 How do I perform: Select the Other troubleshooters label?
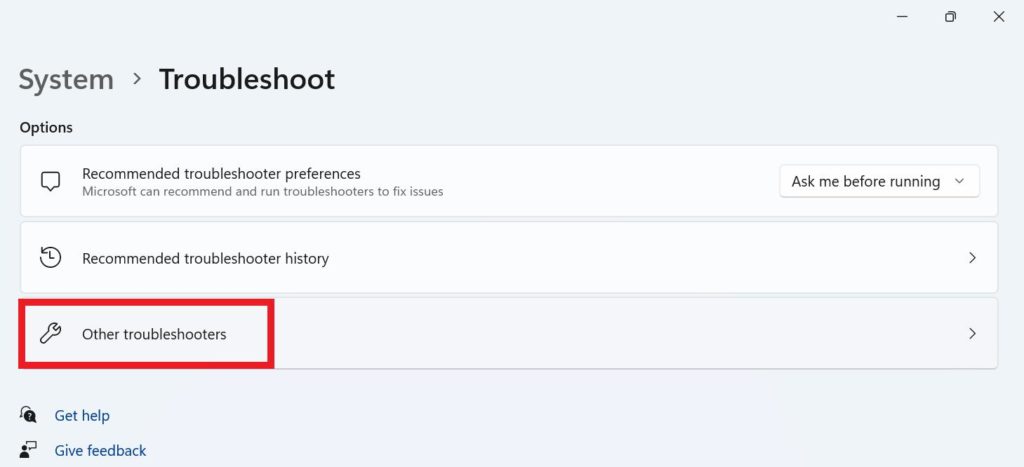tap(154, 334)
